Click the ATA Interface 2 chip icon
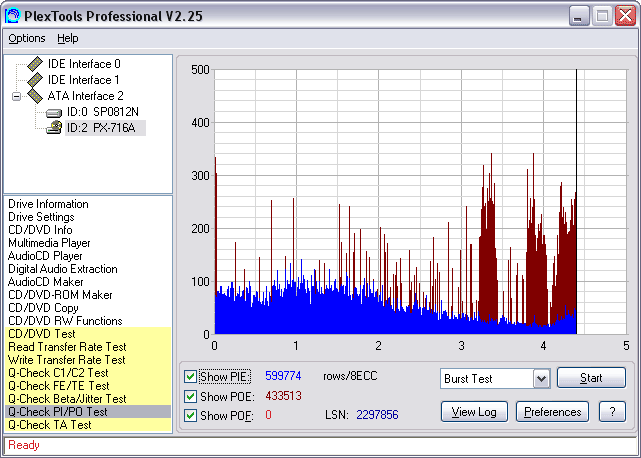Screen dimensions: 641x458 click(35, 96)
